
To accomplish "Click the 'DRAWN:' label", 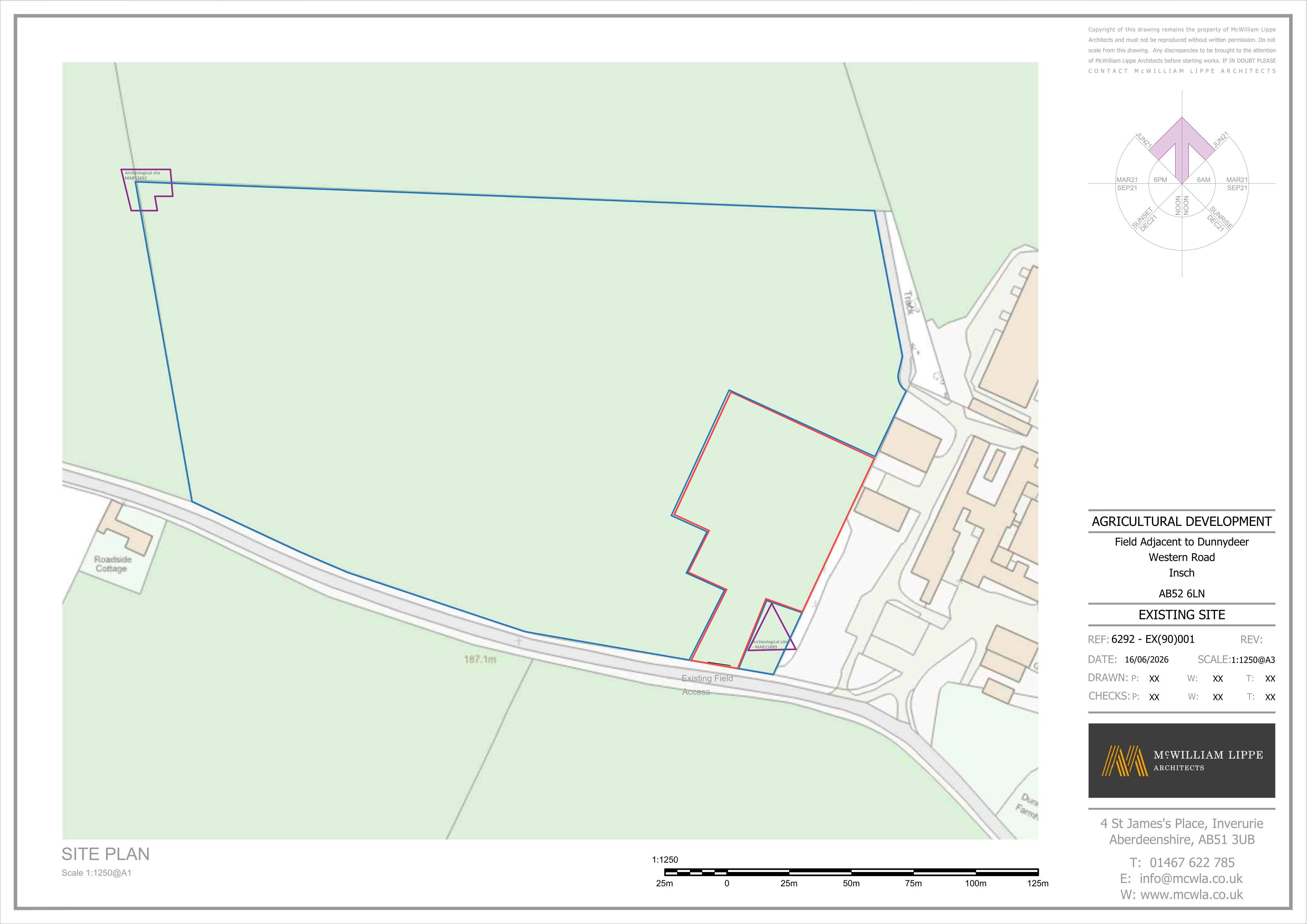I will pos(1108,677).
